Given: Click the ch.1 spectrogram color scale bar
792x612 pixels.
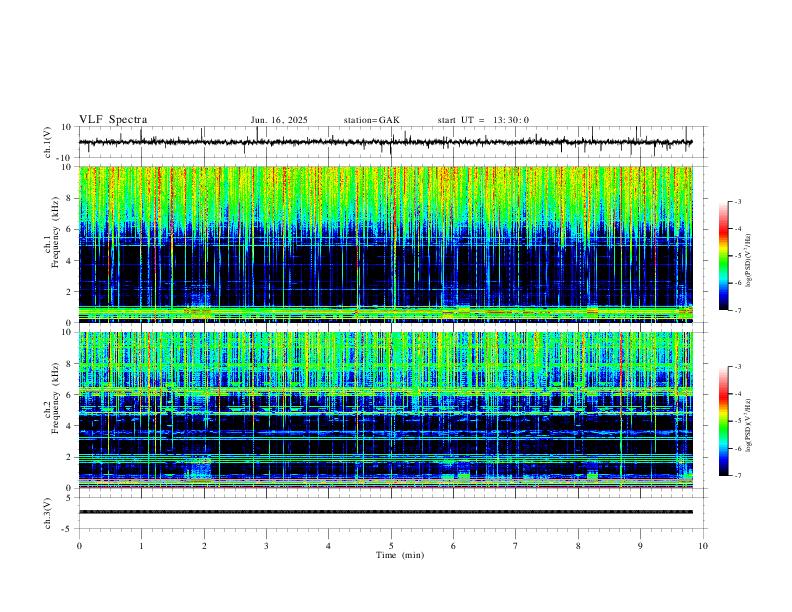Looking at the screenshot, I should 724,256.
